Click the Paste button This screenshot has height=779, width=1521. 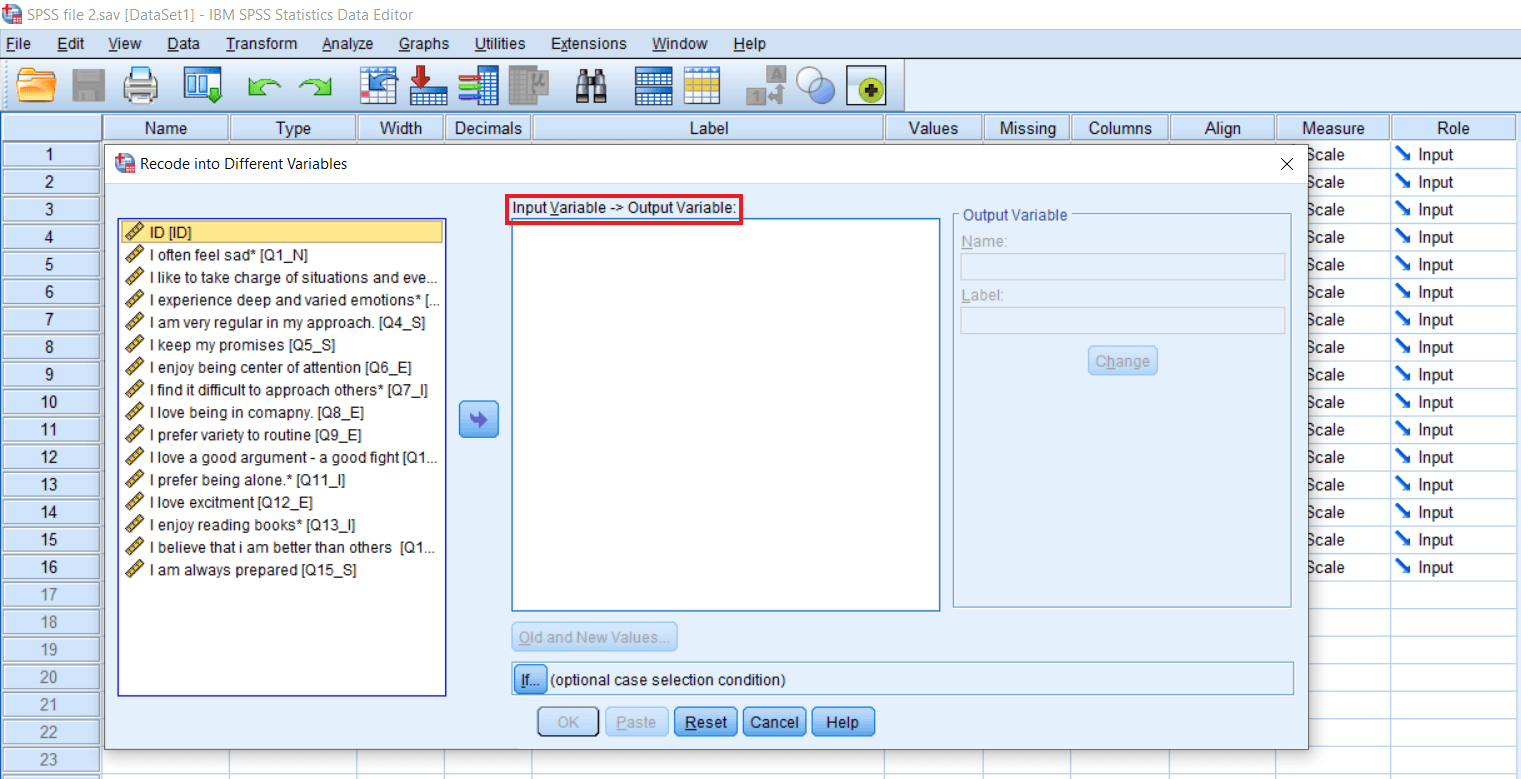pos(637,722)
